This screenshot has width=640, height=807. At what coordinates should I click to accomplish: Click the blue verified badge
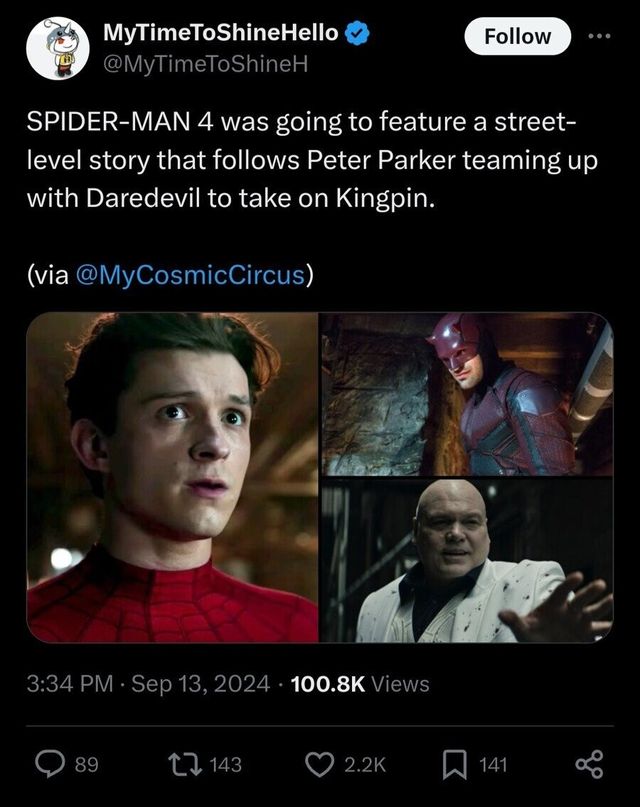pyautogui.click(x=357, y=33)
